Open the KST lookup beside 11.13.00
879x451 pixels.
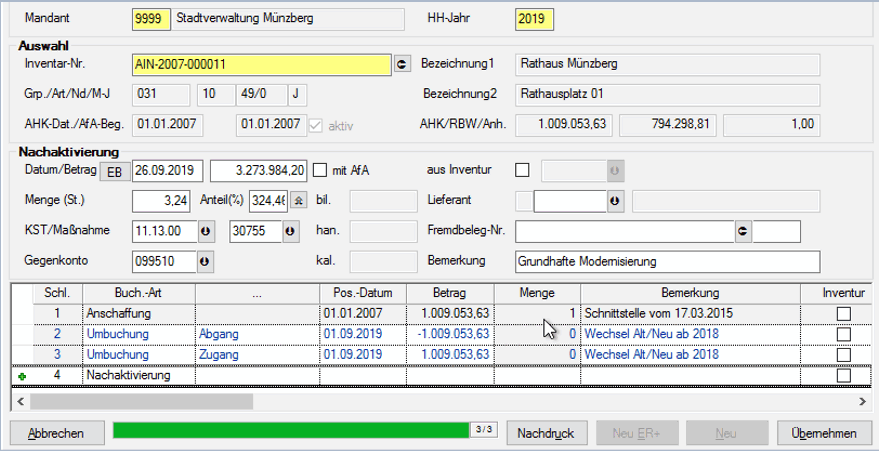206,232
